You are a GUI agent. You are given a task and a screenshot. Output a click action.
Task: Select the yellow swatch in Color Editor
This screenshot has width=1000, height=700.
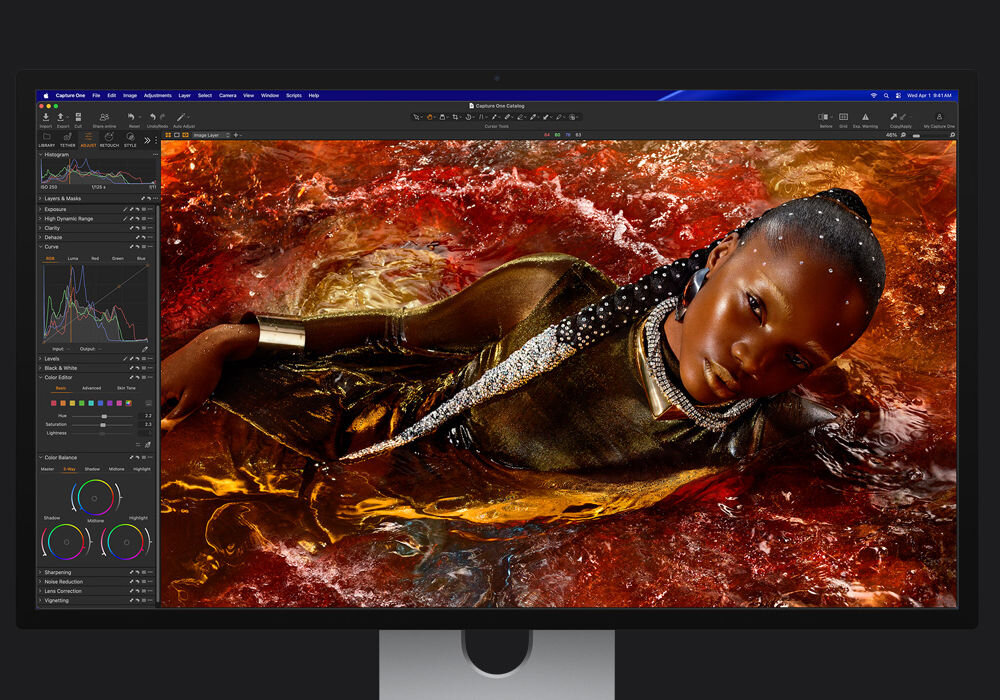[x=72, y=404]
